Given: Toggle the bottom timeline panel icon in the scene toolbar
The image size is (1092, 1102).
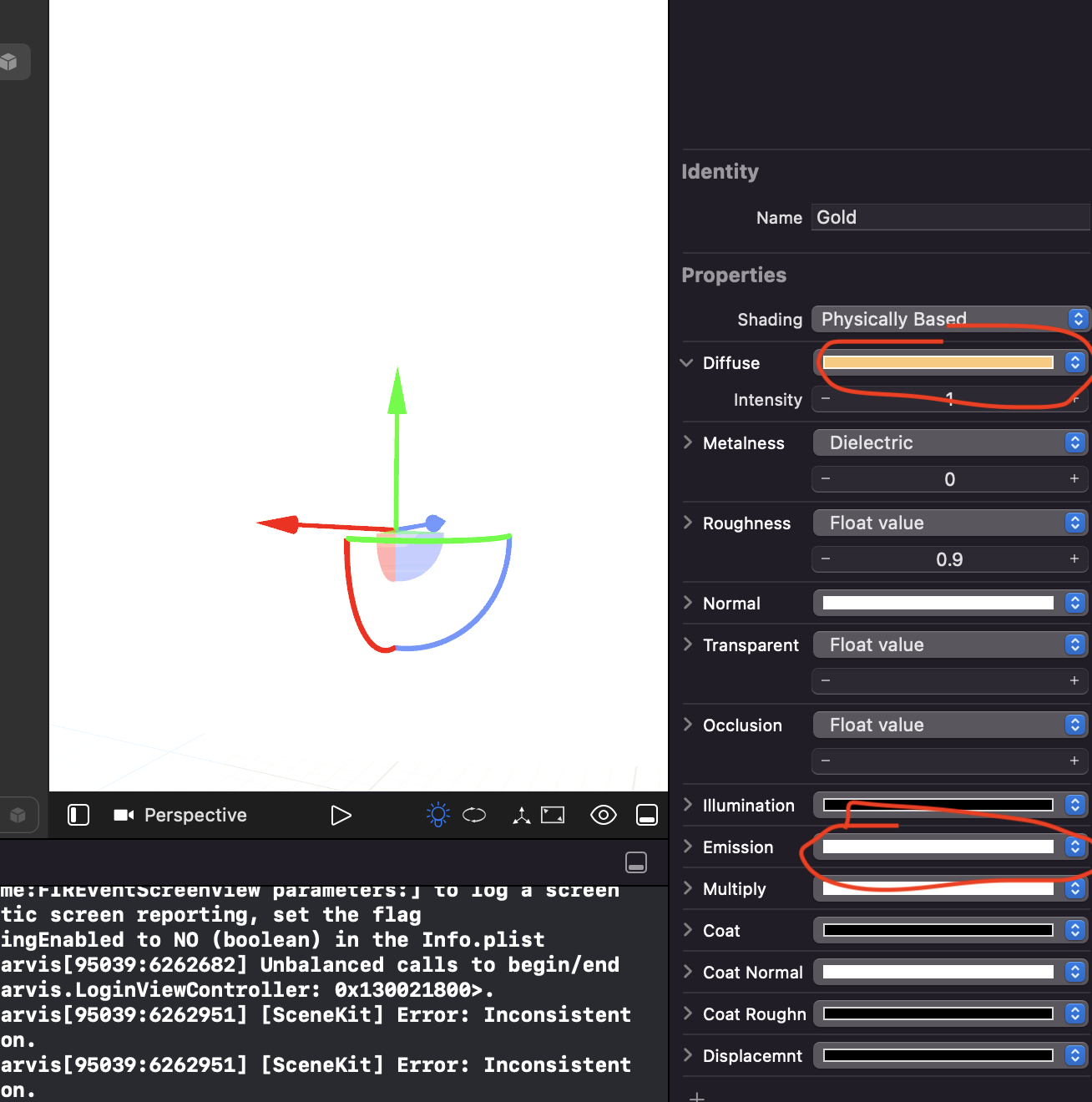Looking at the screenshot, I should pyautogui.click(x=647, y=815).
